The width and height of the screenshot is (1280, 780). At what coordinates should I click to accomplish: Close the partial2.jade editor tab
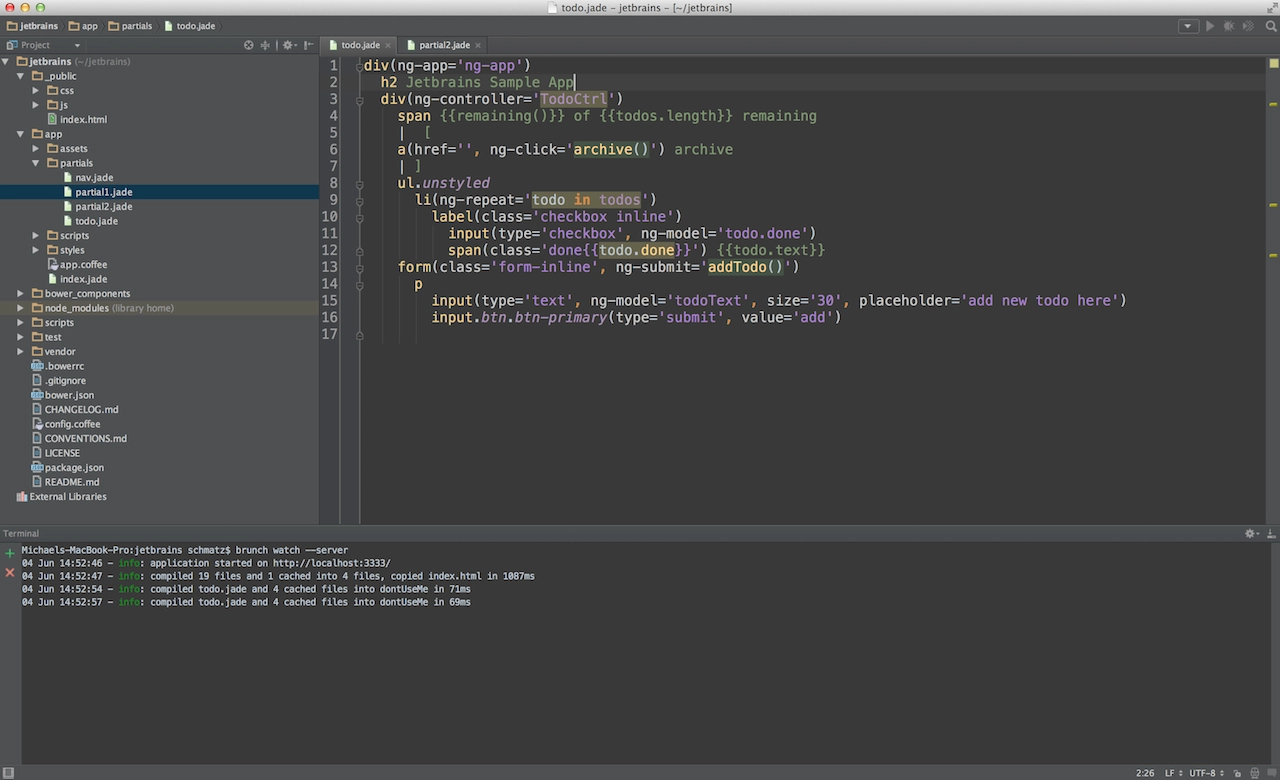coord(479,45)
